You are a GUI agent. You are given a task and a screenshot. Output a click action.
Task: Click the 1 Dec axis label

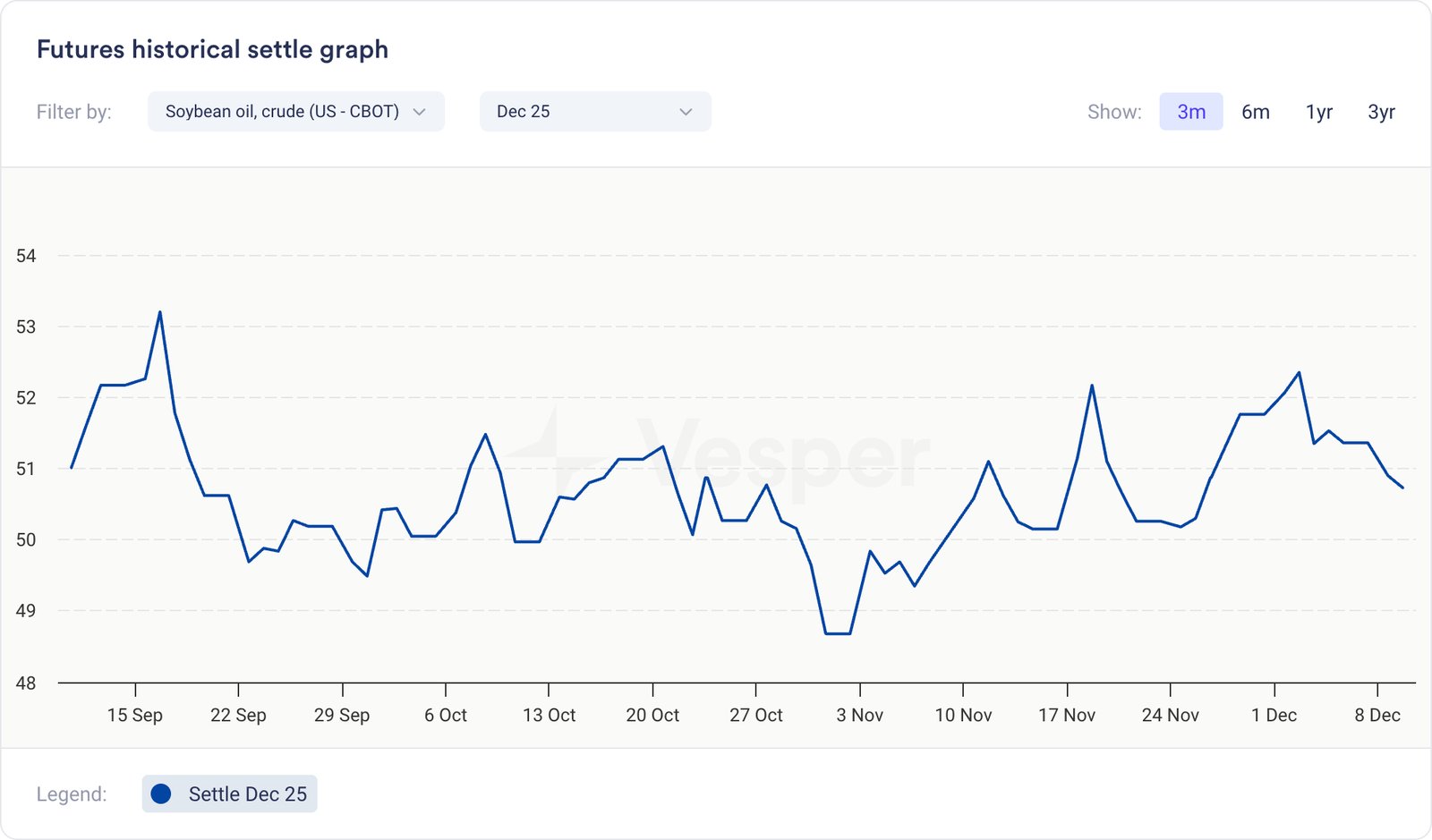(1274, 716)
